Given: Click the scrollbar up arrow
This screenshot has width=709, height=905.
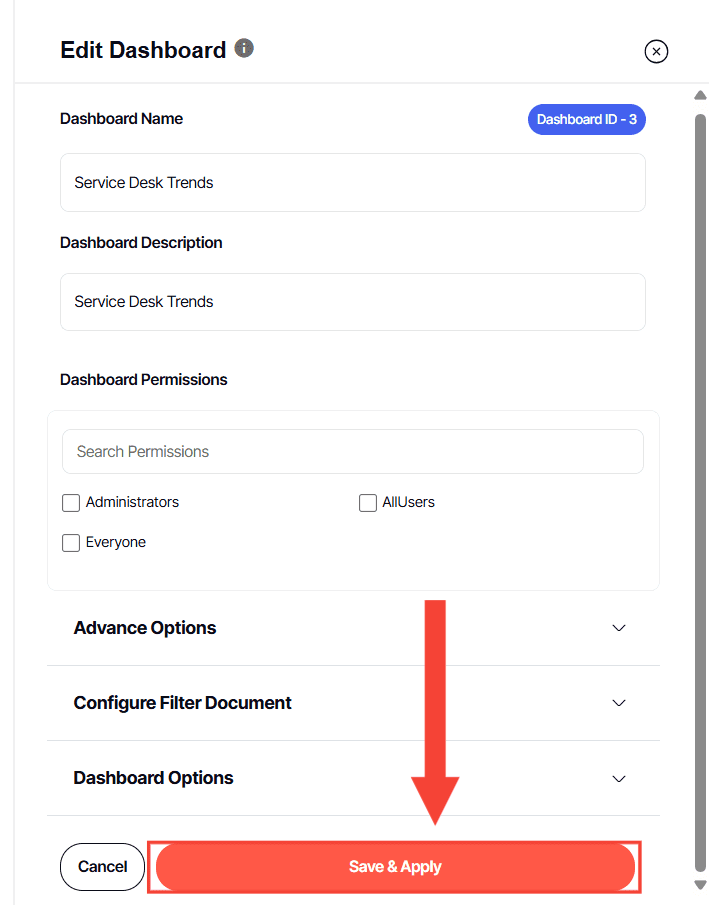Looking at the screenshot, I should point(700,96).
